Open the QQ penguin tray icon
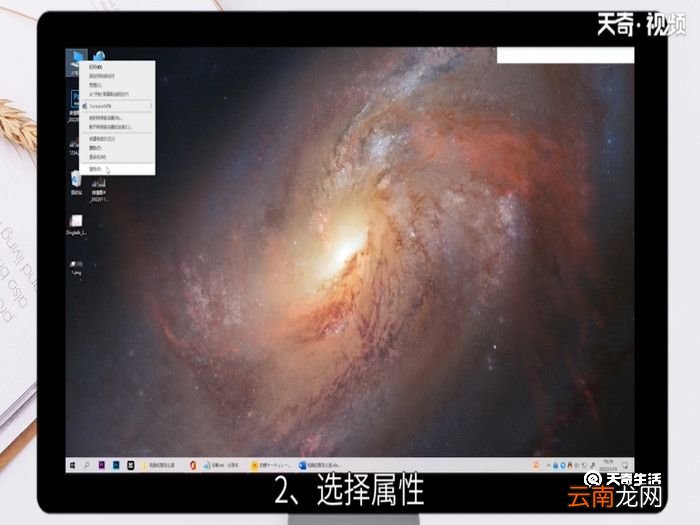 coord(570,465)
